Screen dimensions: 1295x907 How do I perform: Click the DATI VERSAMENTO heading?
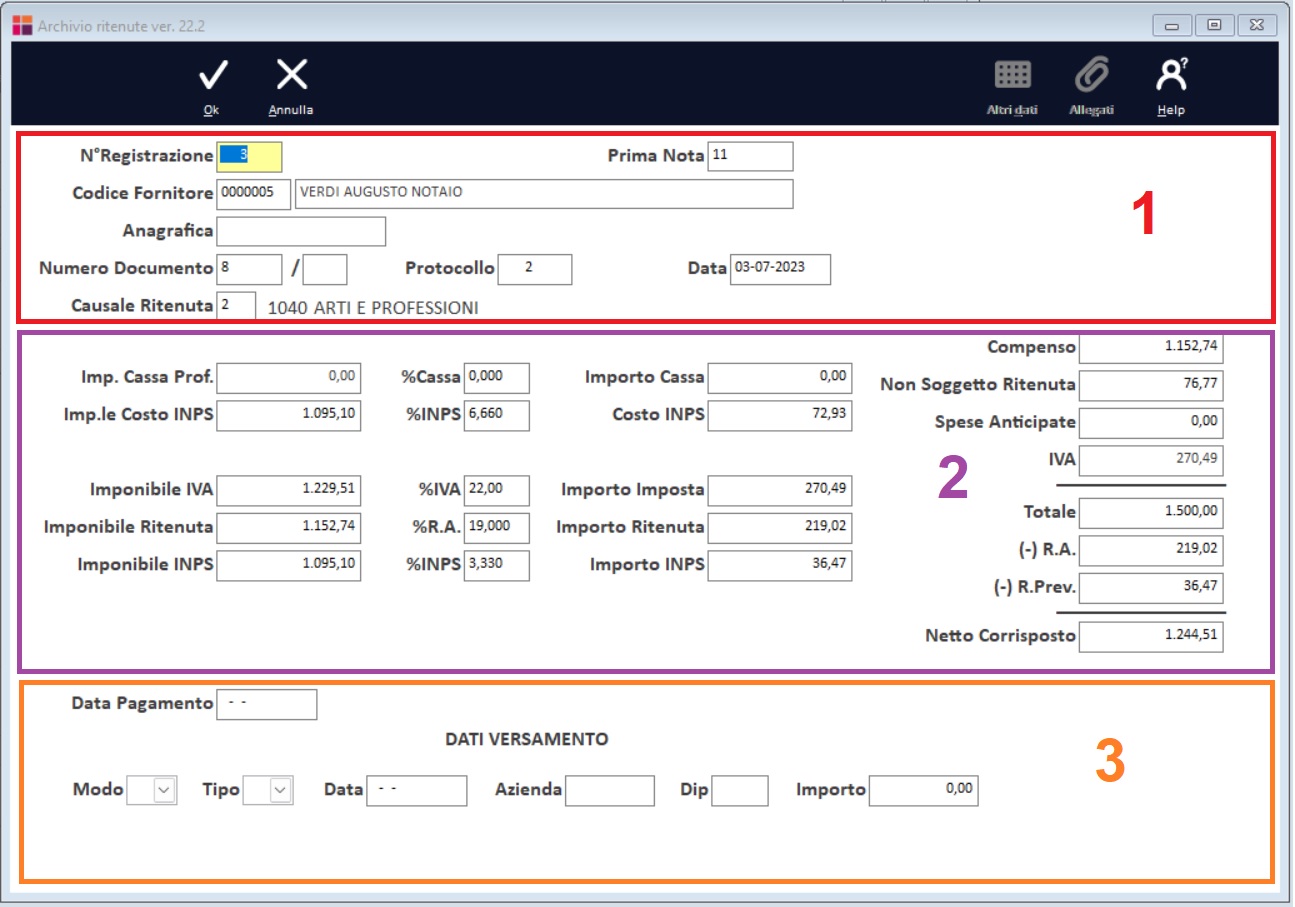[527, 740]
